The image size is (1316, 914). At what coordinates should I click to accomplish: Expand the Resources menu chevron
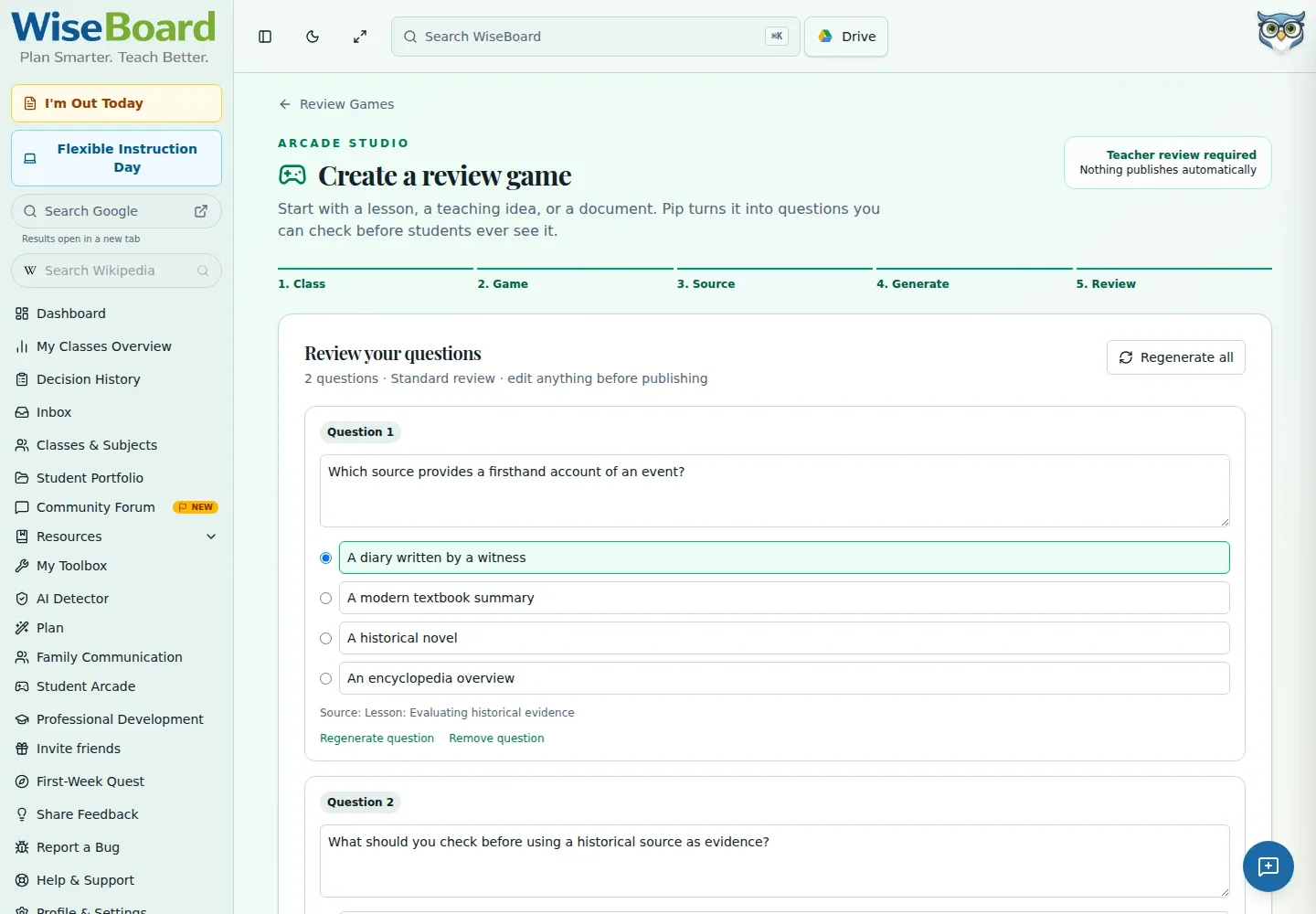[211, 537]
